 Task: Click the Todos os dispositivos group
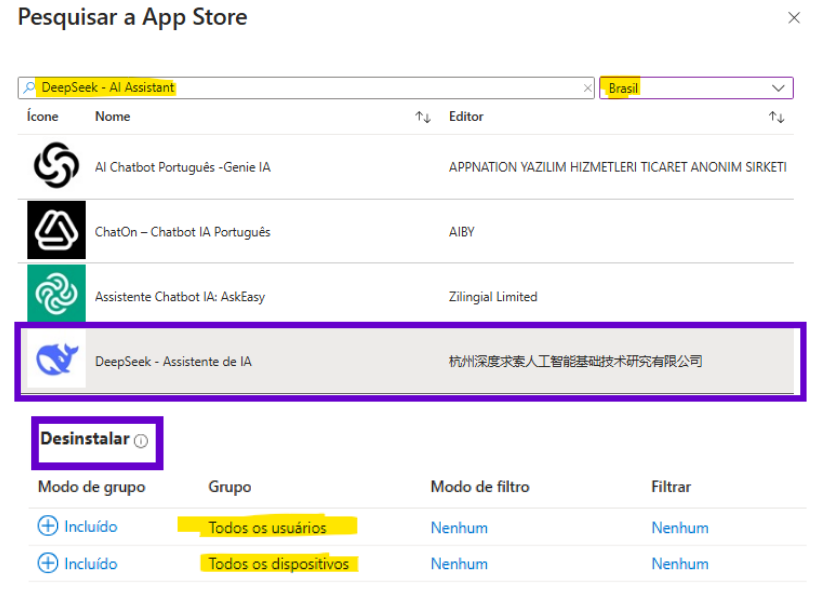pos(279,564)
